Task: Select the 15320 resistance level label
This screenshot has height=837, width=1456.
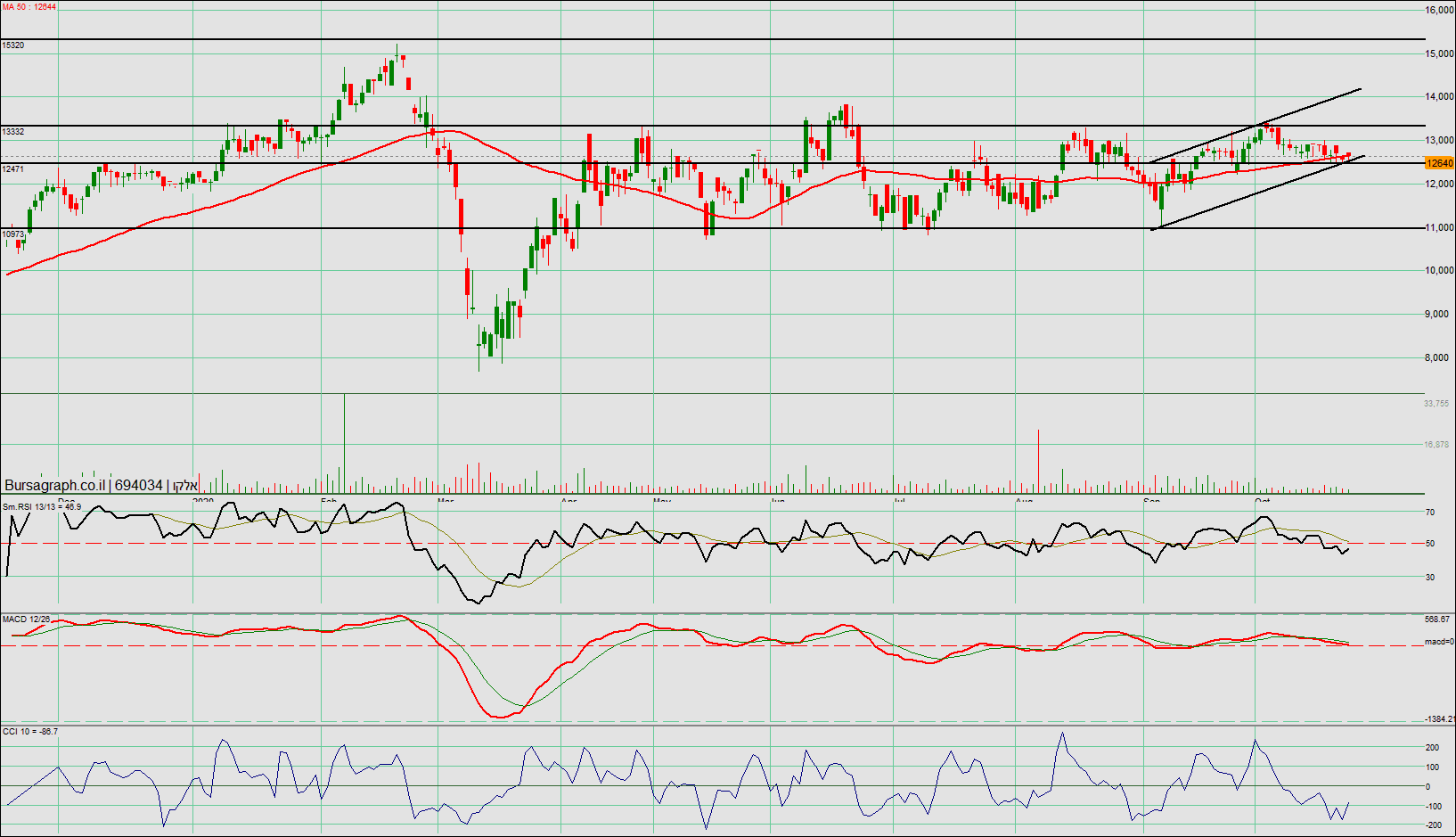Action: tap(13, 45)
